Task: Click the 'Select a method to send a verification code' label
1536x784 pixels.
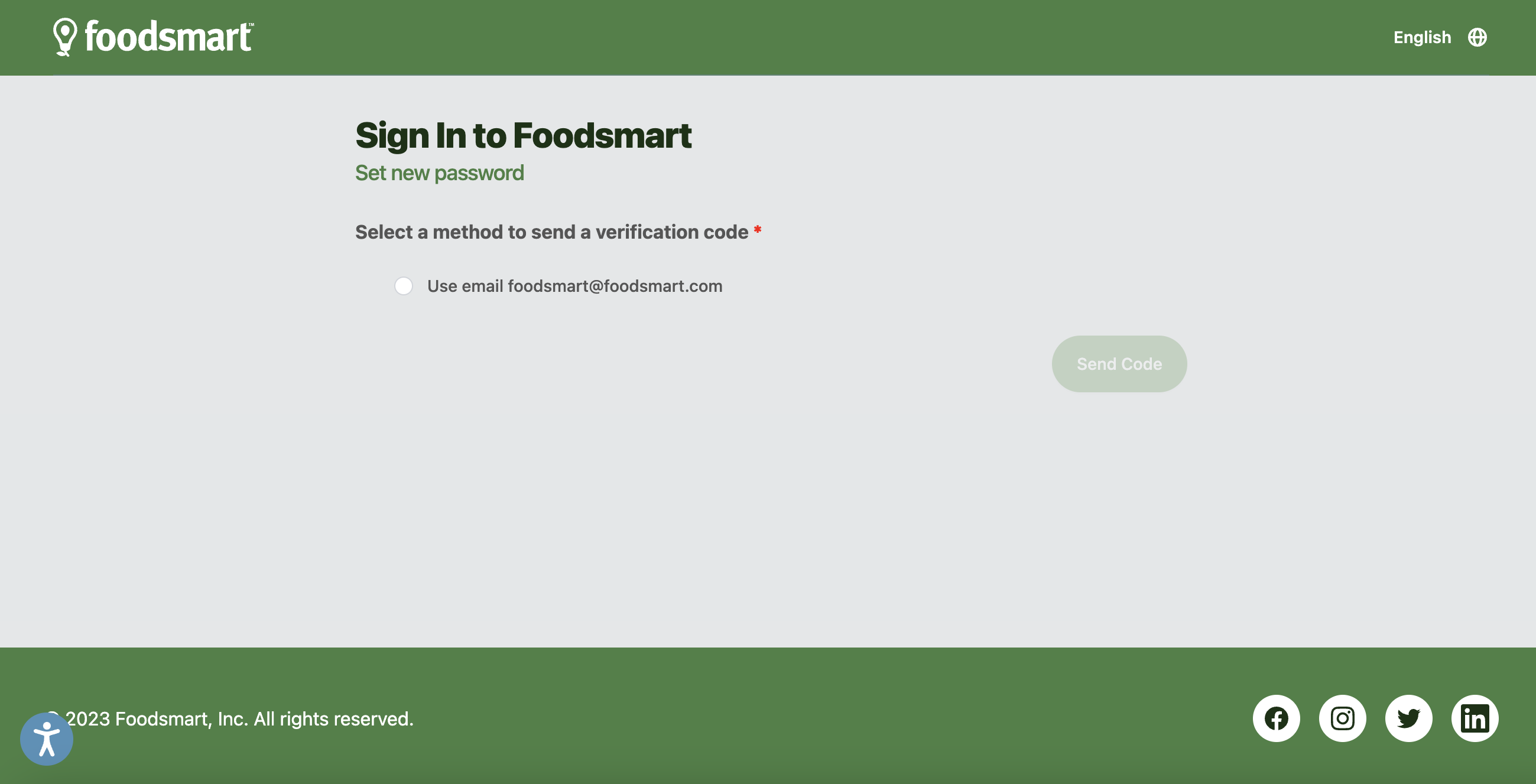Action: [x=551, y=232]
